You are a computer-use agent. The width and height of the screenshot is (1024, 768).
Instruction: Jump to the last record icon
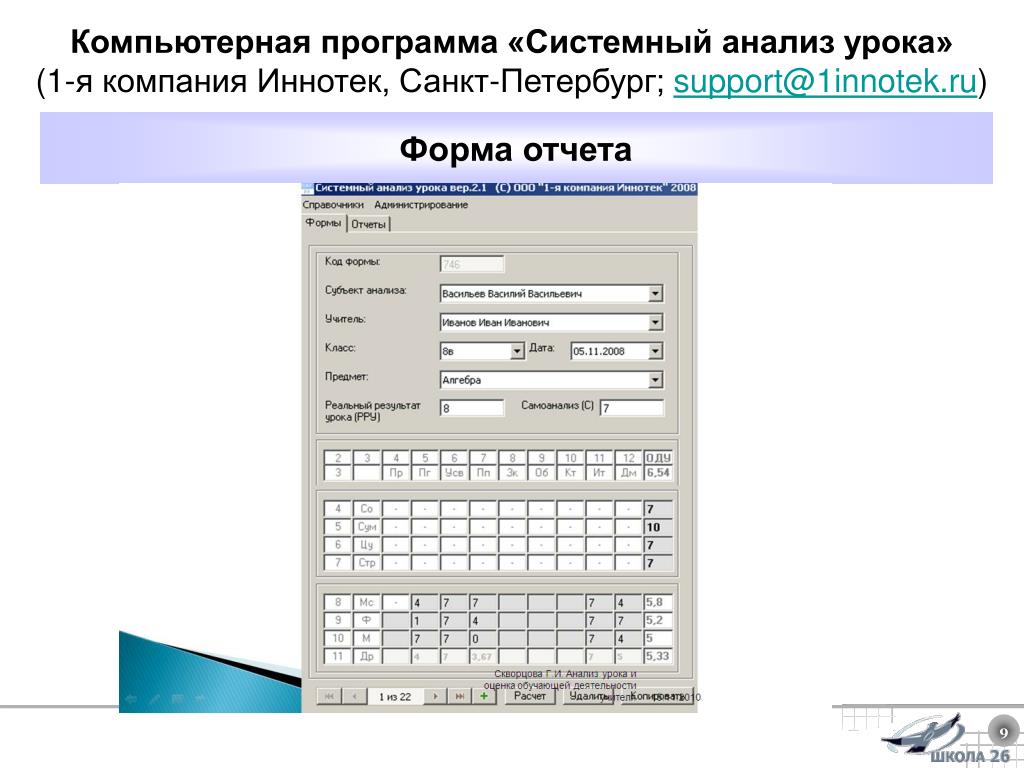[459, 696]
